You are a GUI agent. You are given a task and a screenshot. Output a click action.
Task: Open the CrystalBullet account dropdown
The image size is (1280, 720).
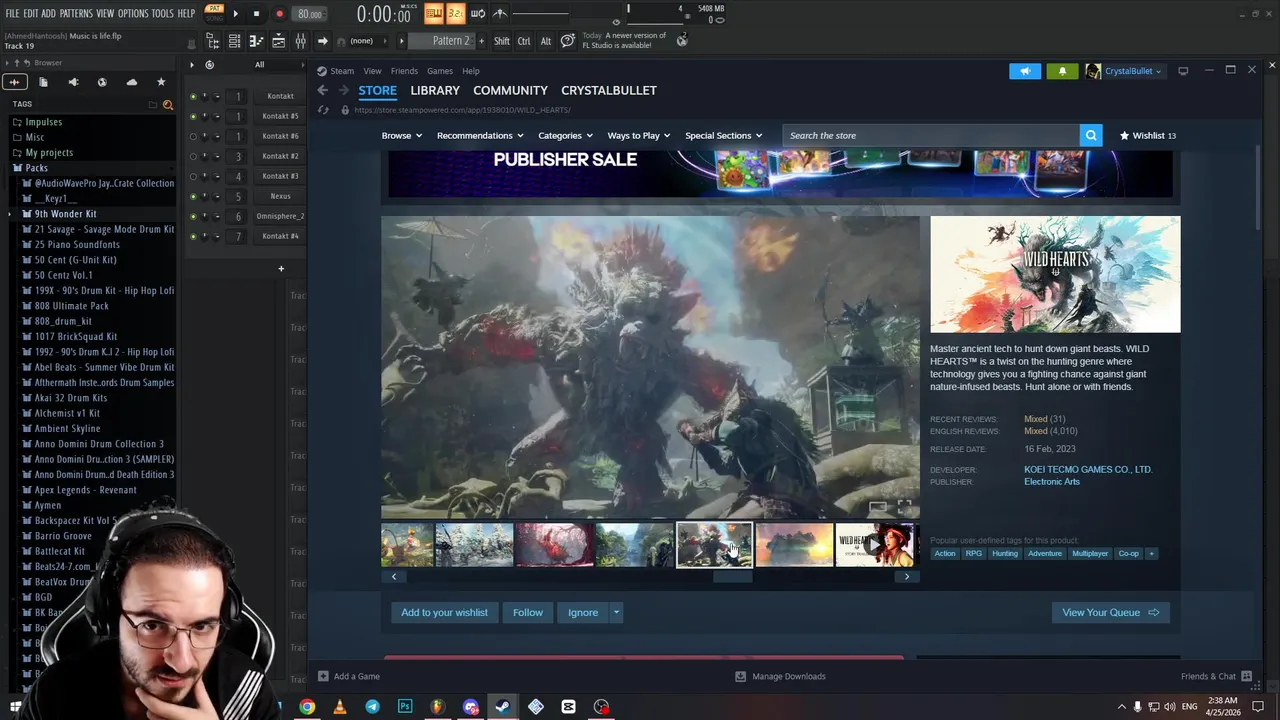(x=1125, y=71)
